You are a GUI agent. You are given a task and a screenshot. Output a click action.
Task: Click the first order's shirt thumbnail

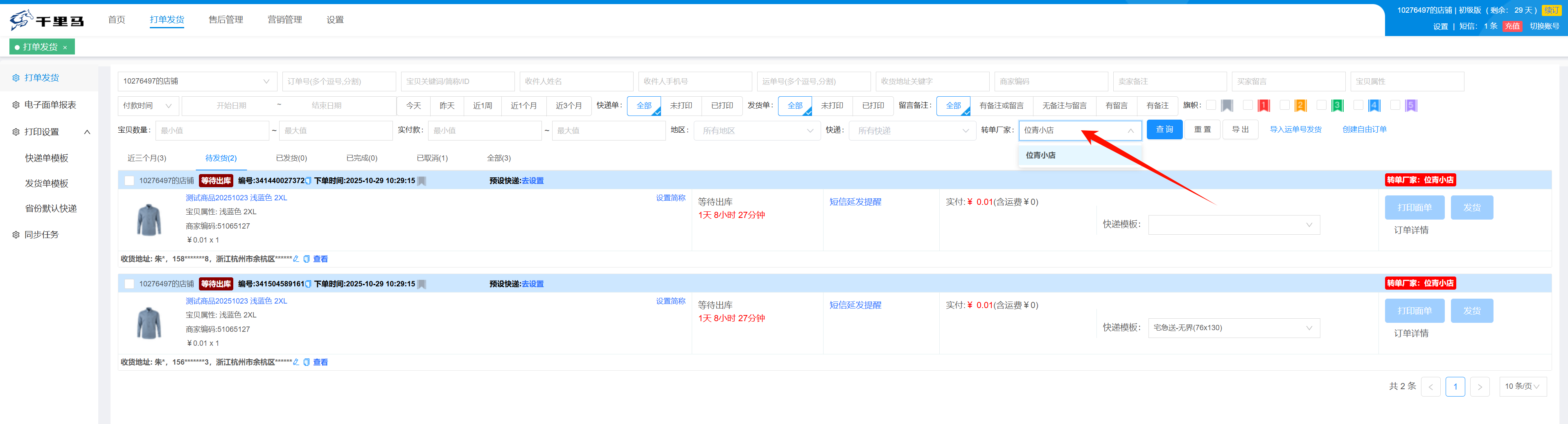pos(149,219)
